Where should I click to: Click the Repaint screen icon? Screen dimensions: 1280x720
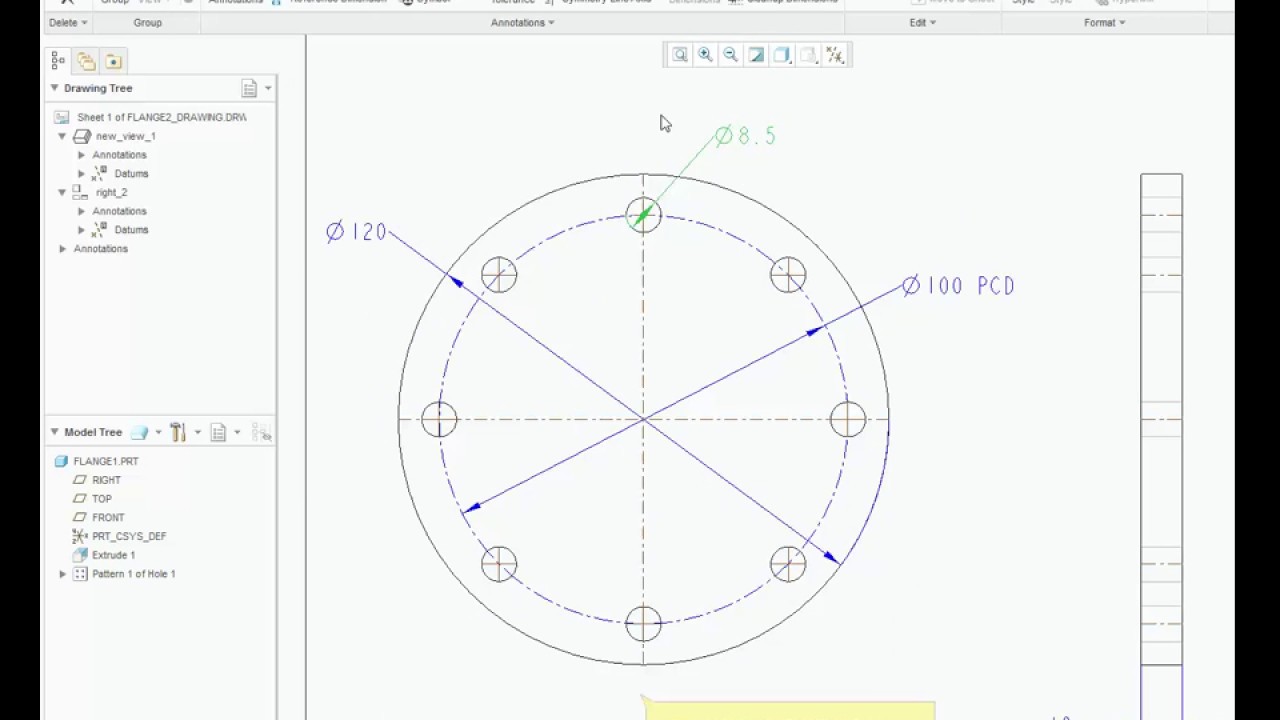point(757,55)
